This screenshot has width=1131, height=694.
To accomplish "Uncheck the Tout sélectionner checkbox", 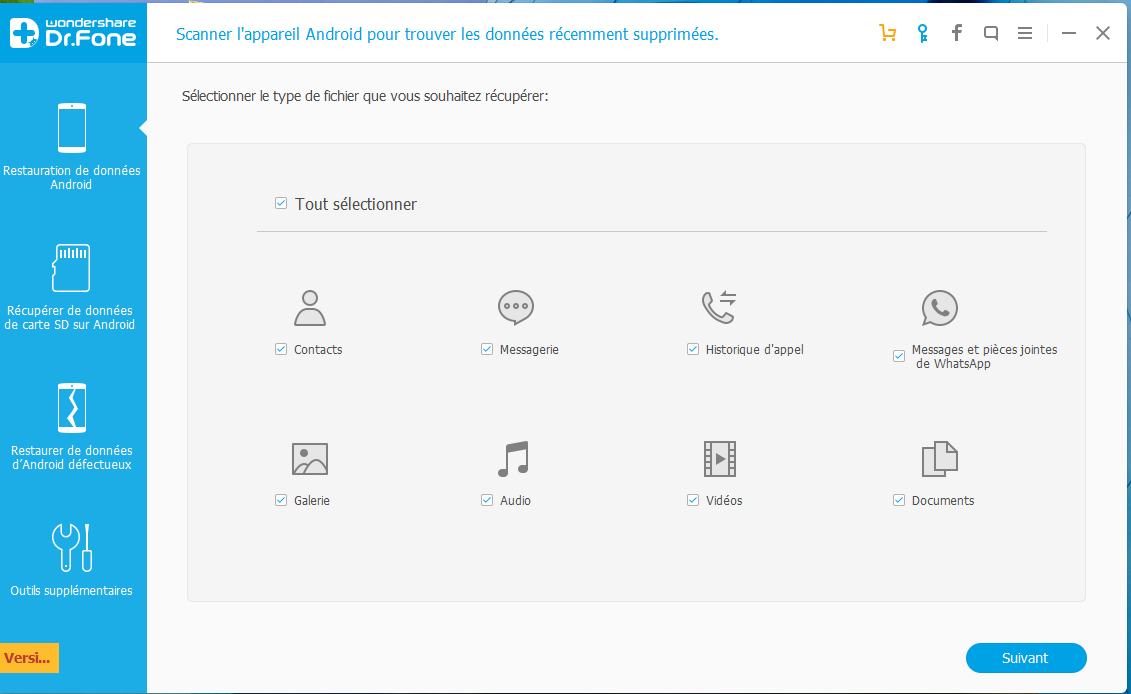I will point(281,203).
